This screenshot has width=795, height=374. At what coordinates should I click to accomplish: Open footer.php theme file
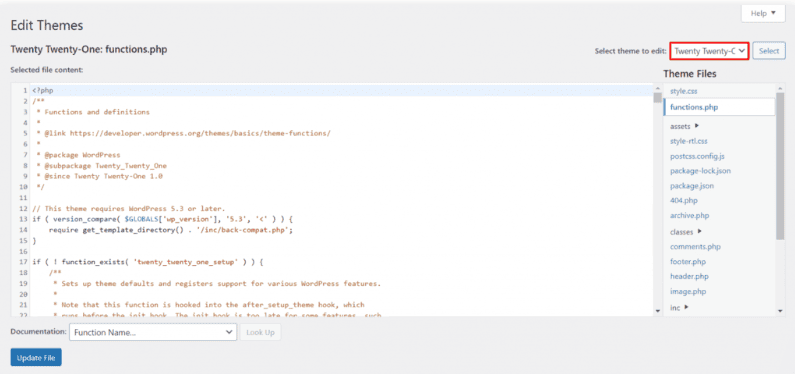tap(688, 262)
